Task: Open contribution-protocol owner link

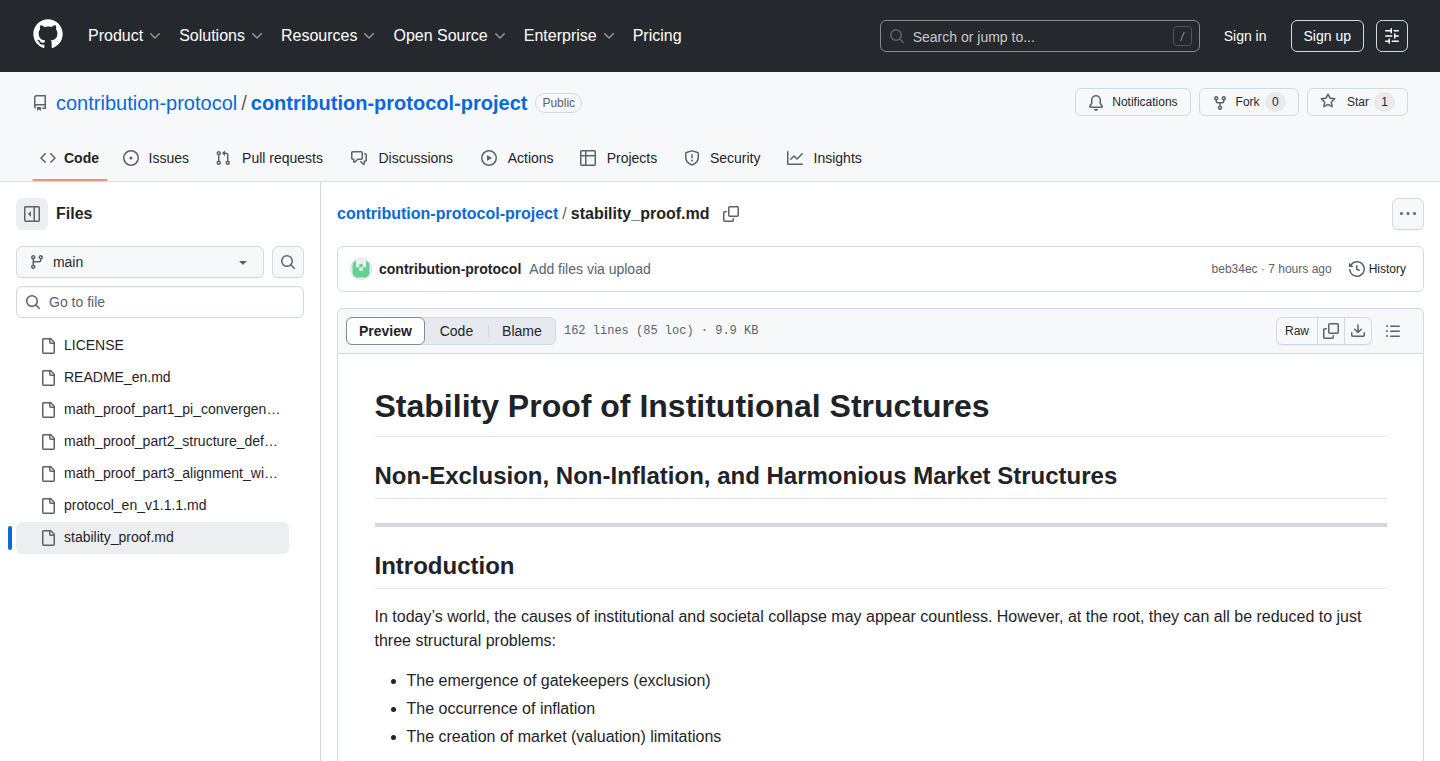Action: [x=147, y=103]
